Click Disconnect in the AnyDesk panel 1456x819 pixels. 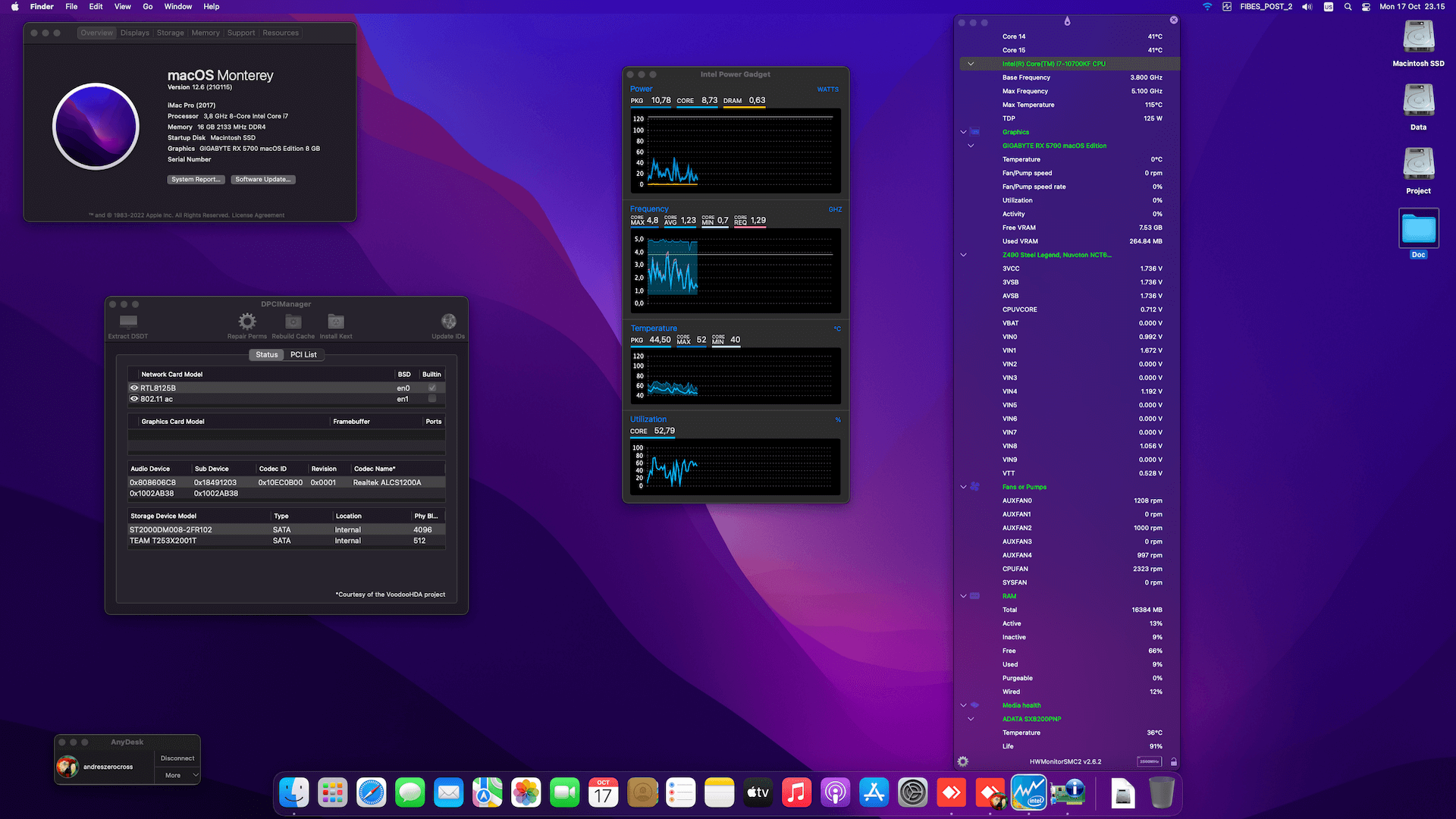pyautogui.click(x=177, y=758)
